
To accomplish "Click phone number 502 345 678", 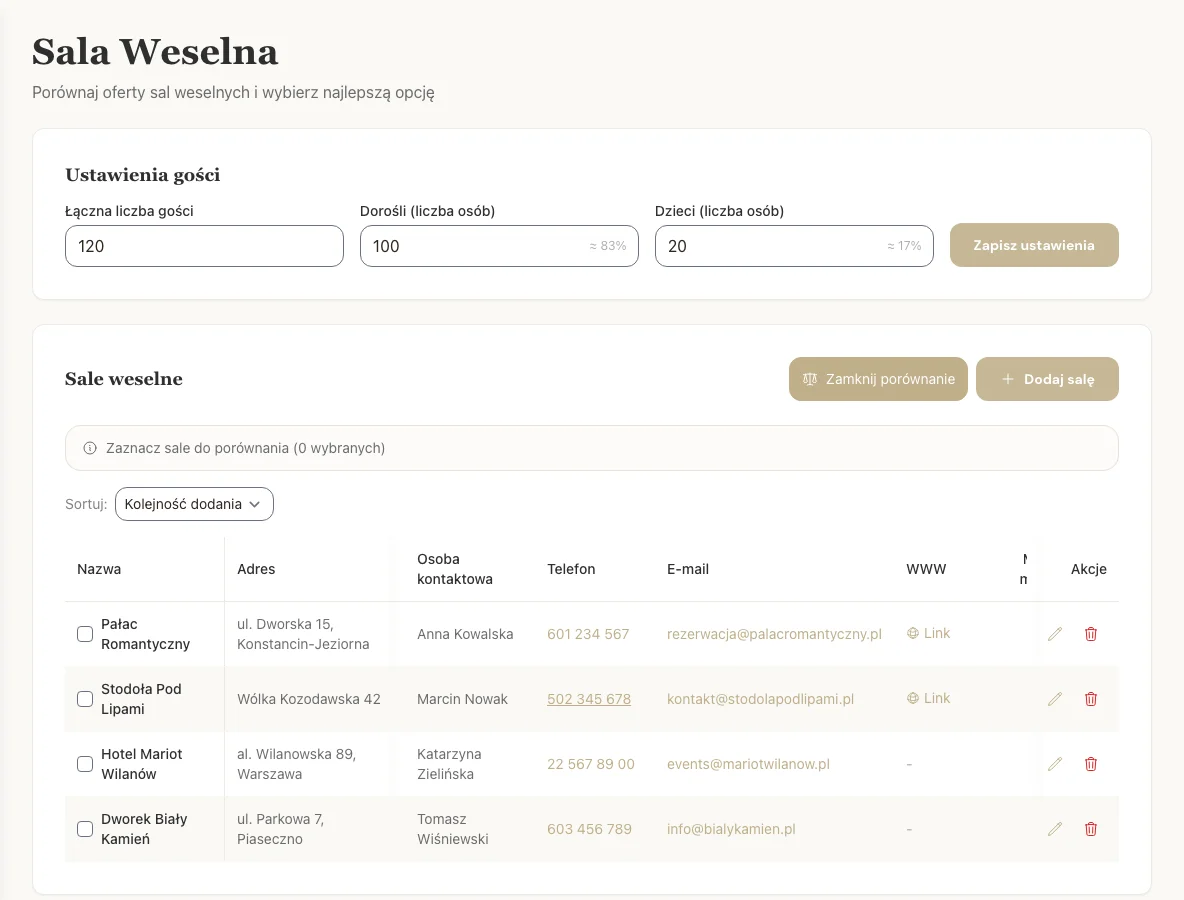I will click(589, 699).
